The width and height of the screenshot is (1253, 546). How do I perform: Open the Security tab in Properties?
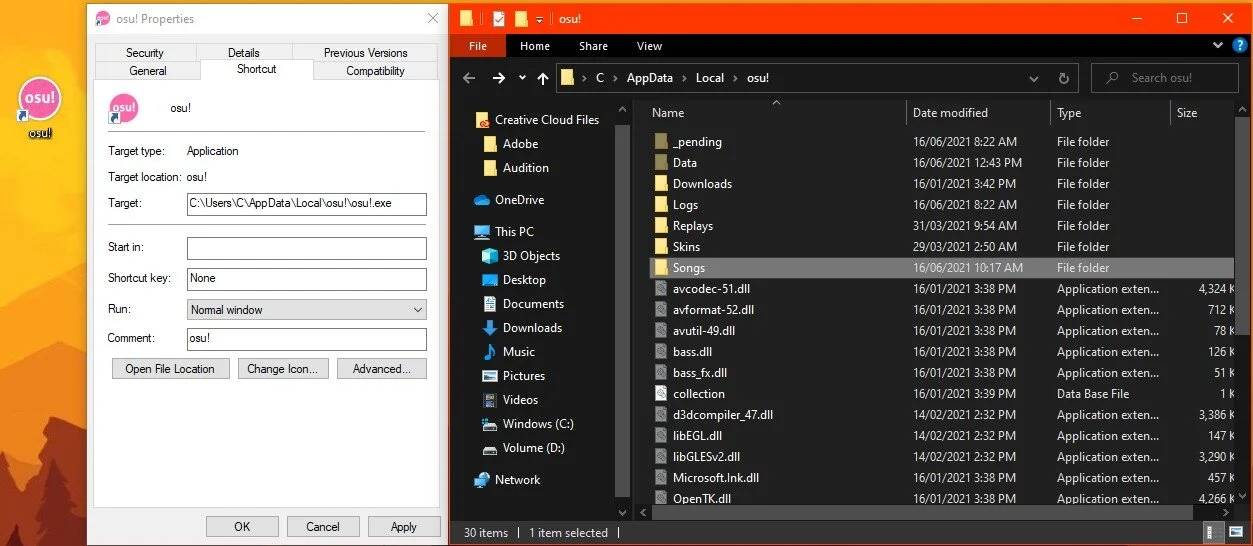point(145,52)
